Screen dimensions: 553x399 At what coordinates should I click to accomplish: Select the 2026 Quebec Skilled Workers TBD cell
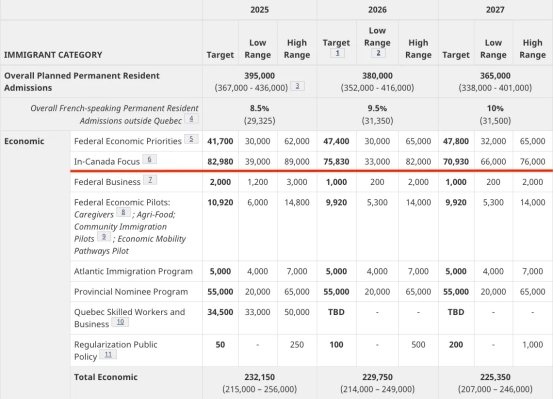336,312
